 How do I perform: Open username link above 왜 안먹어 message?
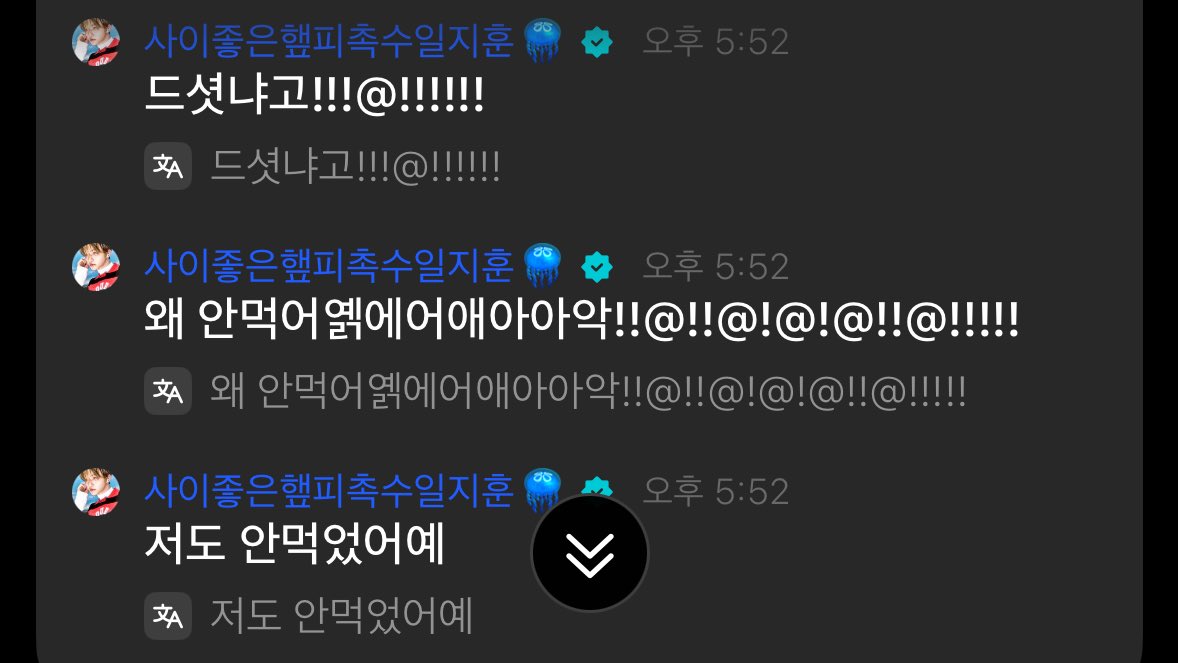click(x=329, y=266)
